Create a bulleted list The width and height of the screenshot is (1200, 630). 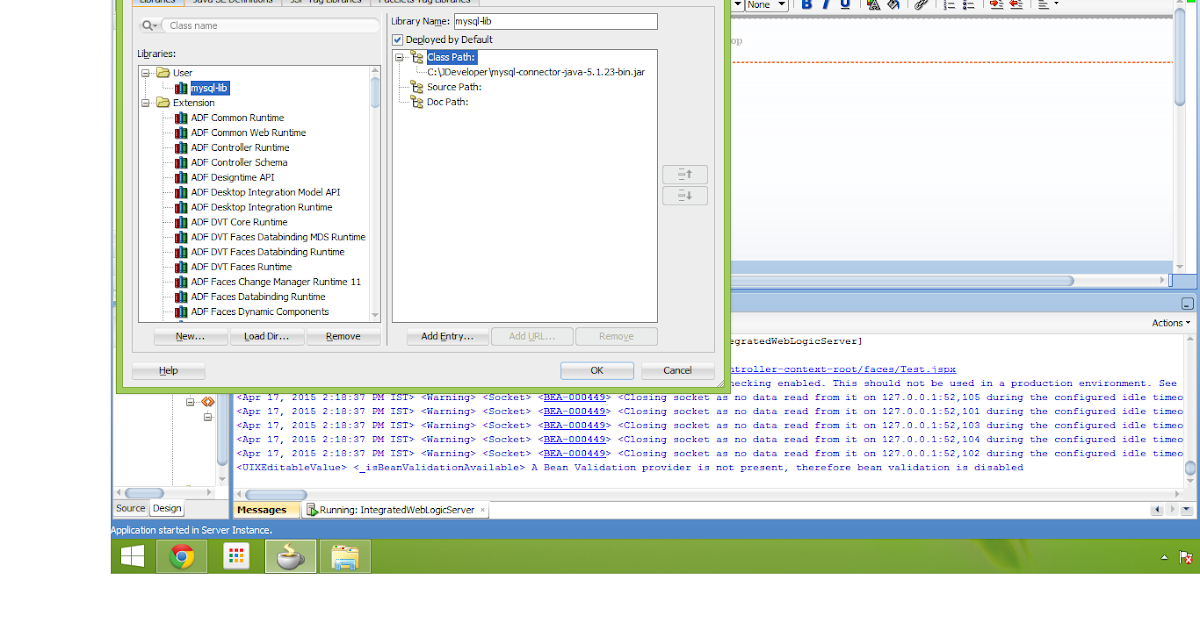point(967,5)
